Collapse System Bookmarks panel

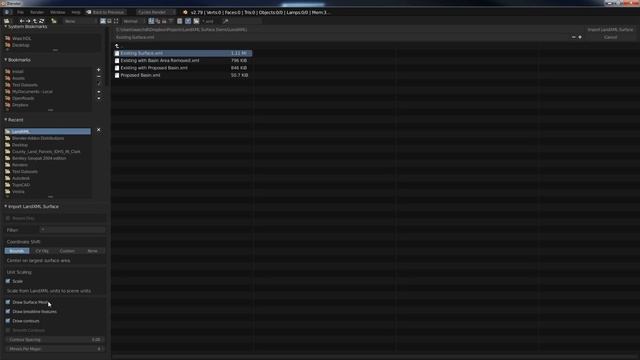(x=6, y=27)
